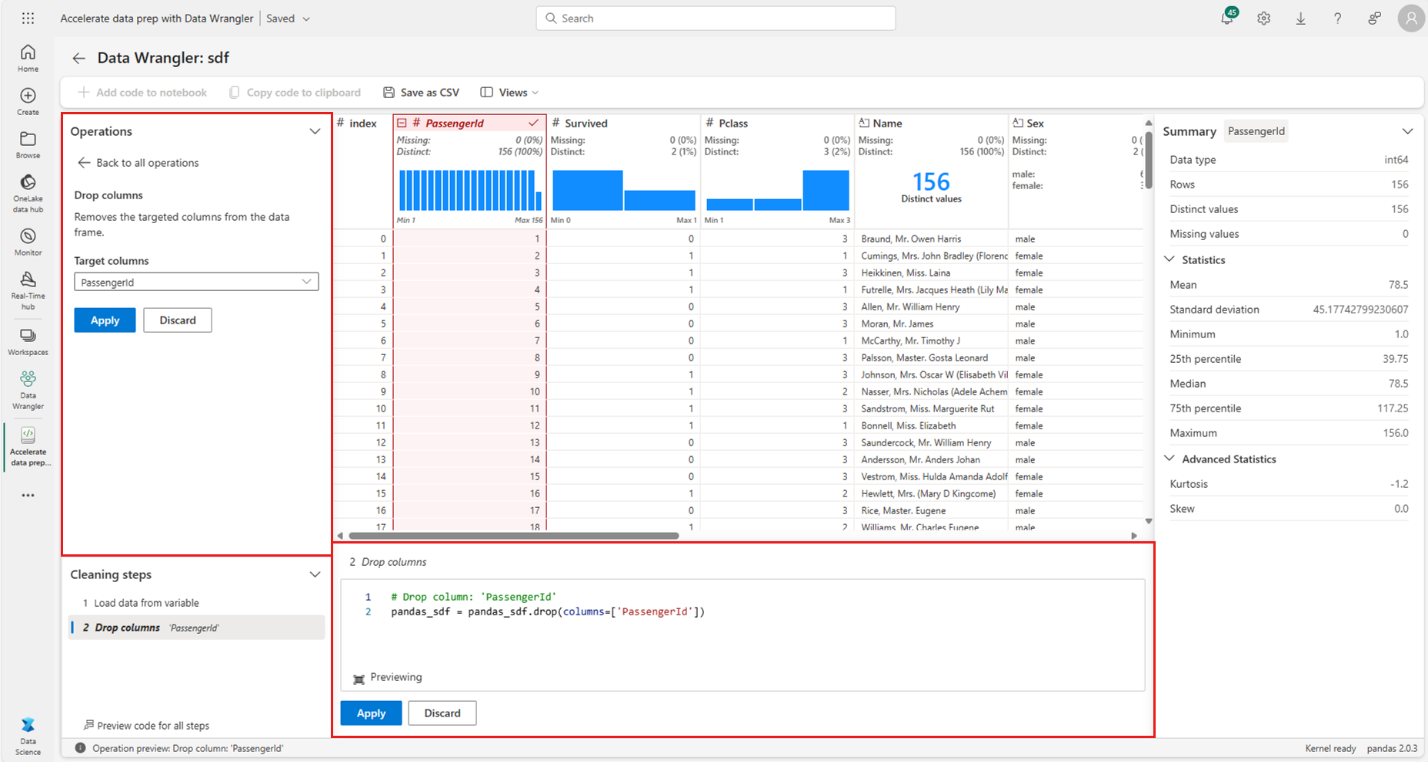Click Preview code for all steps
The height and width of the screenshot is (762, 1428).
pyautogui.click(x=146, y=726)
